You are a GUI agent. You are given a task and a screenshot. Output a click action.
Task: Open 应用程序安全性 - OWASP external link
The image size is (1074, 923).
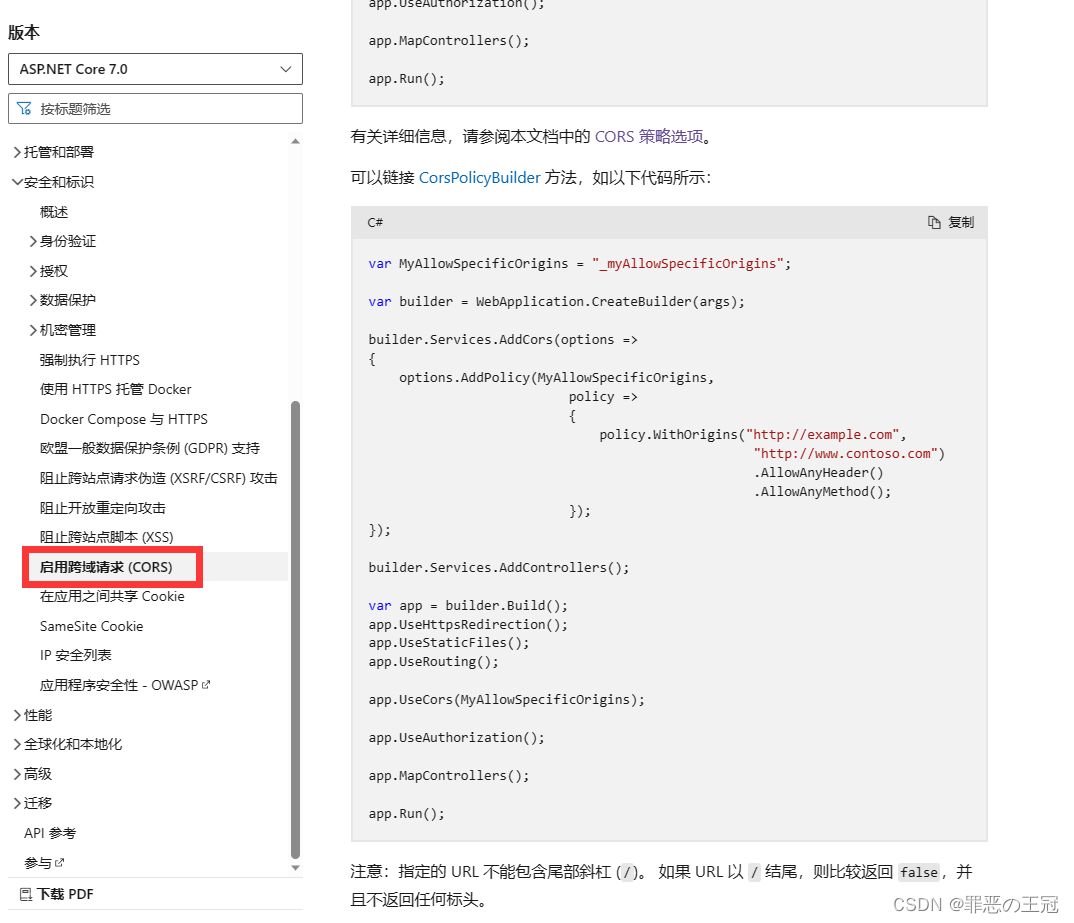[125, 685]
